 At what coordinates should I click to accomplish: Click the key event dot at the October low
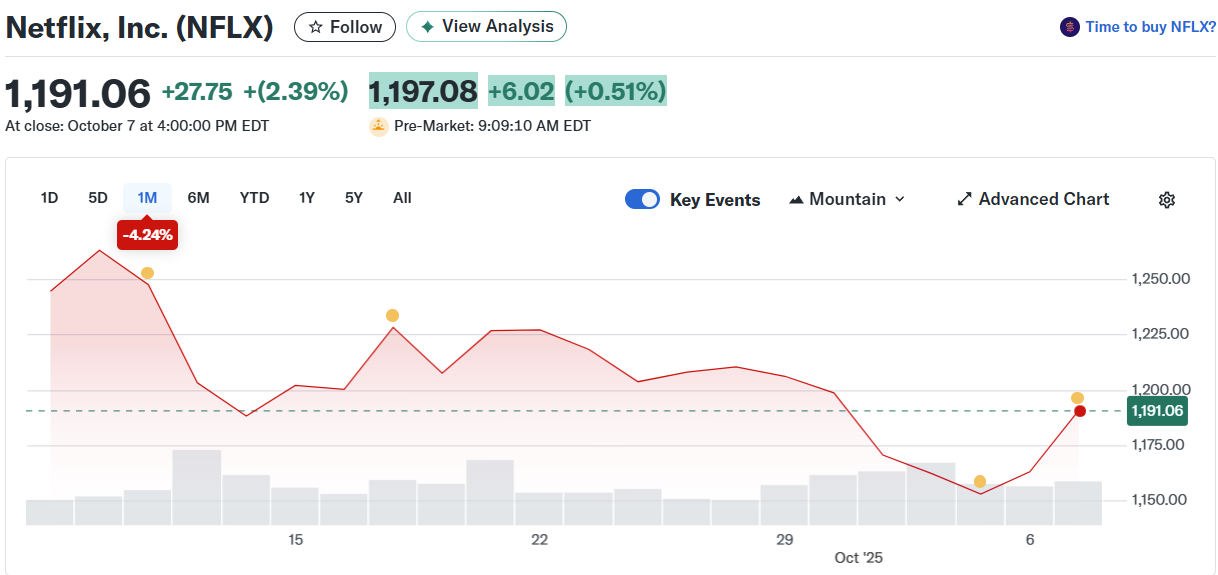(980, 482)
